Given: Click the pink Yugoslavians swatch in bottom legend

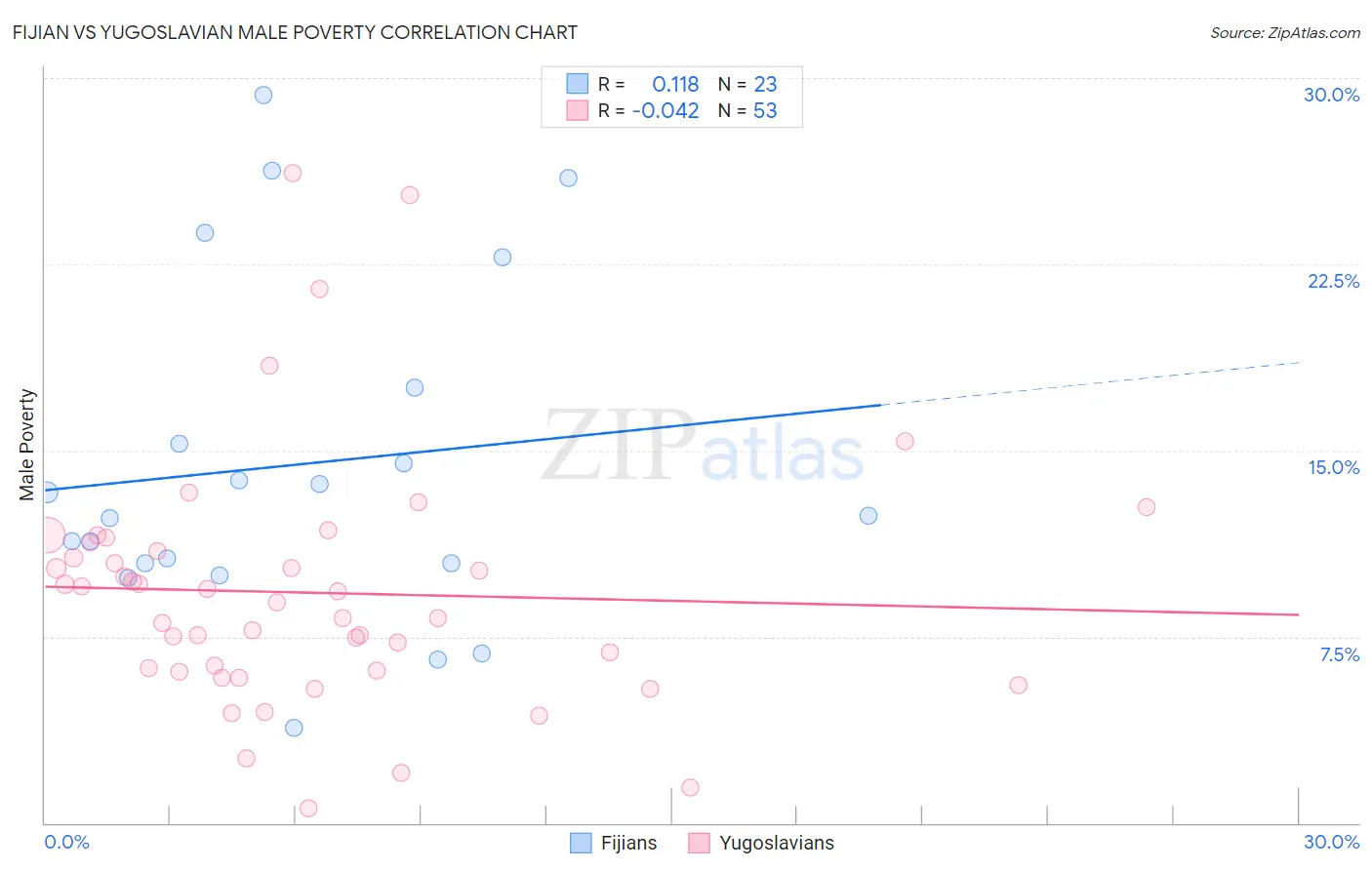Looking at the screenshot, I should point(699,843).
